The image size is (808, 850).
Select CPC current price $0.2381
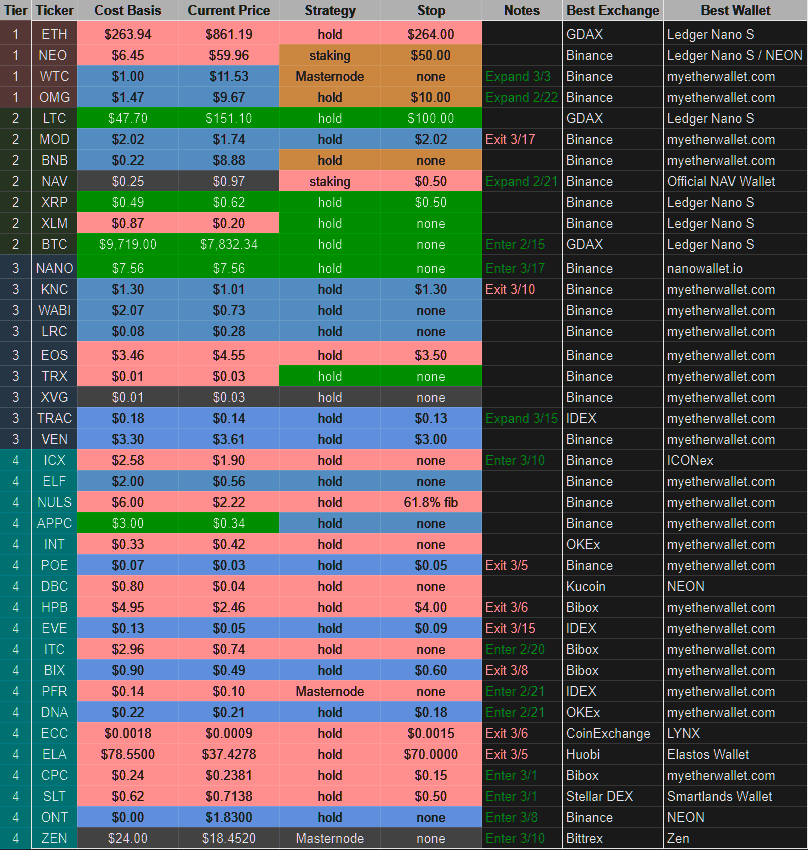[229, 775]
